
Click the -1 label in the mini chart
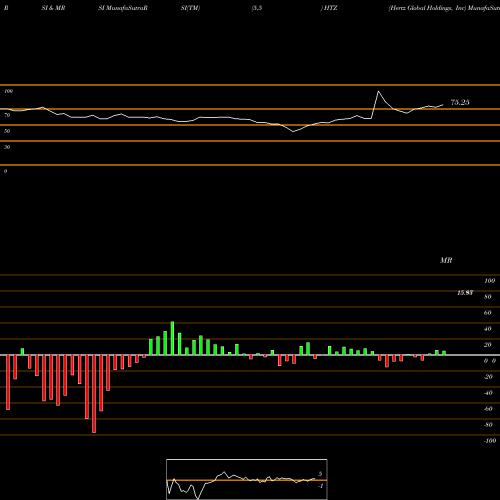tap(320, 486)
